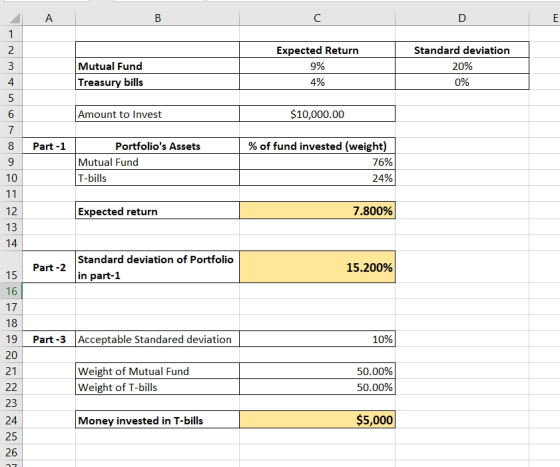
Task: Select row 19 header
Action: (x=11, y=339)
